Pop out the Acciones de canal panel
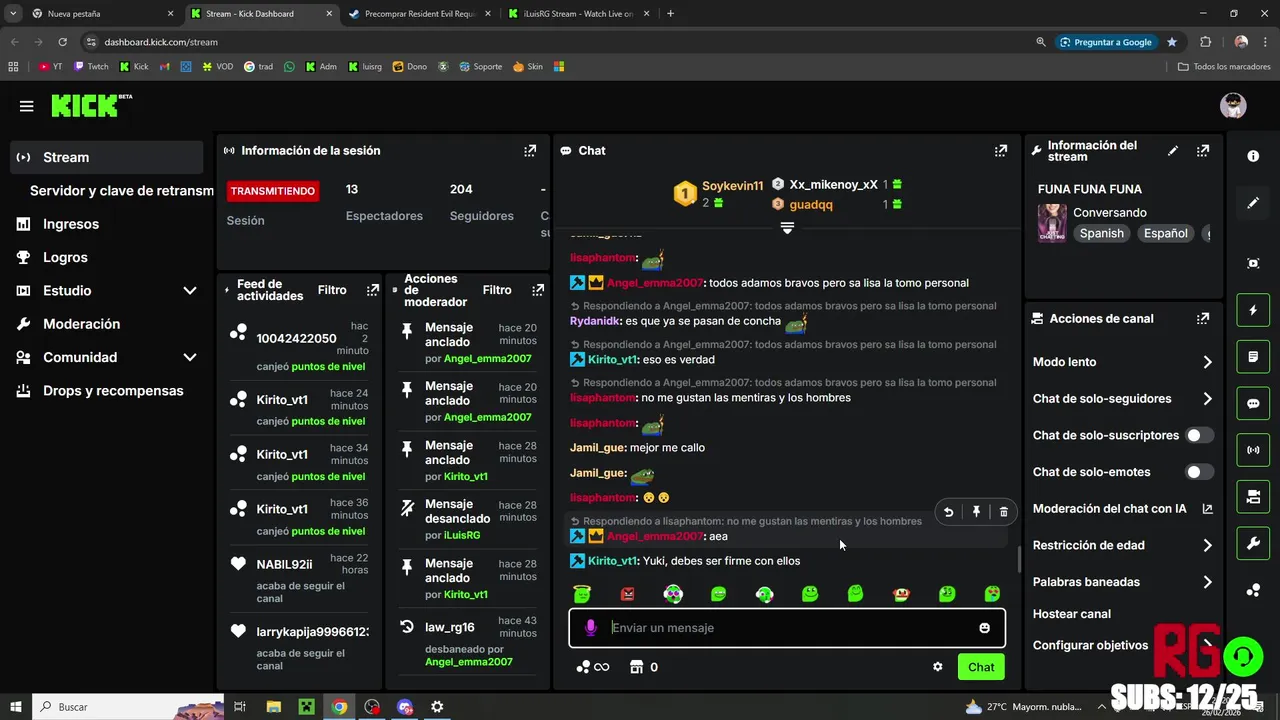1280x720 pixels. click(x=1203, y=319)
